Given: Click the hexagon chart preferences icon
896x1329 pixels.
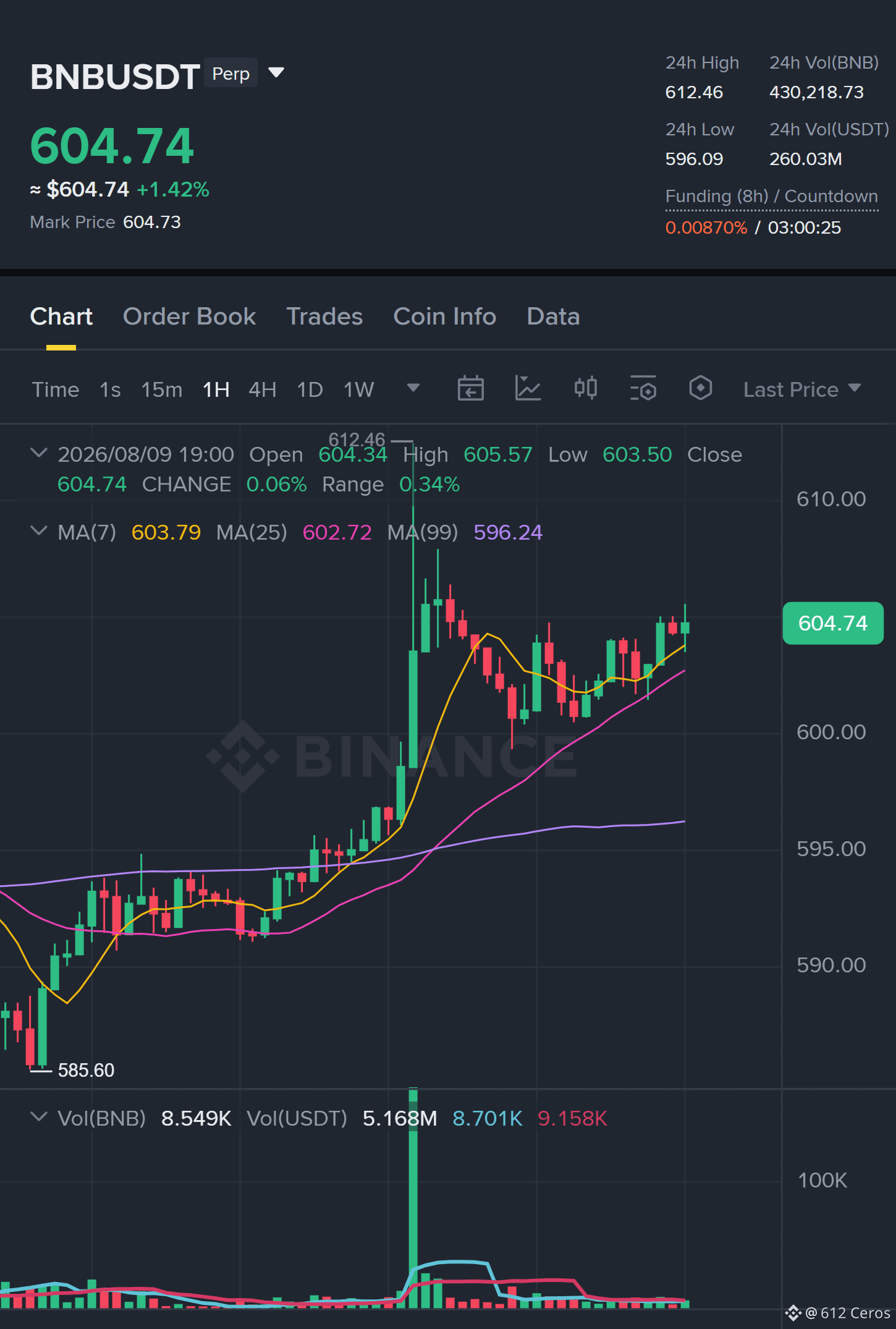Looking at the screenshot, I should (x=700, y=389).
